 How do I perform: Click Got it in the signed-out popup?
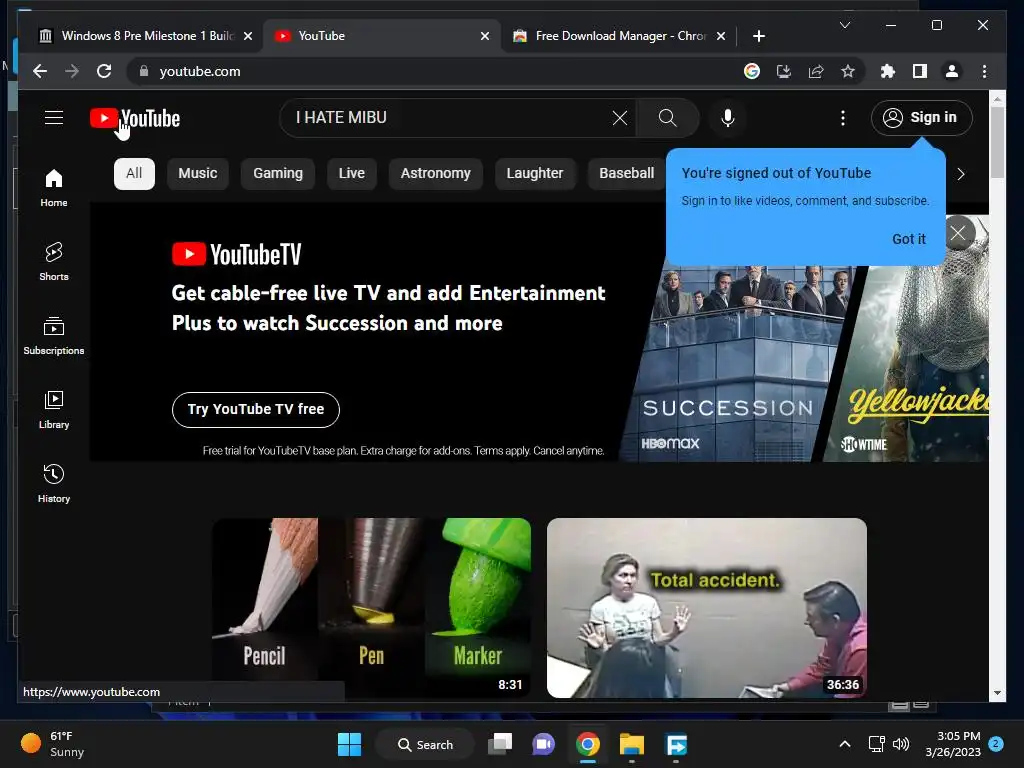pyautogui.click(x=908, y=239)
